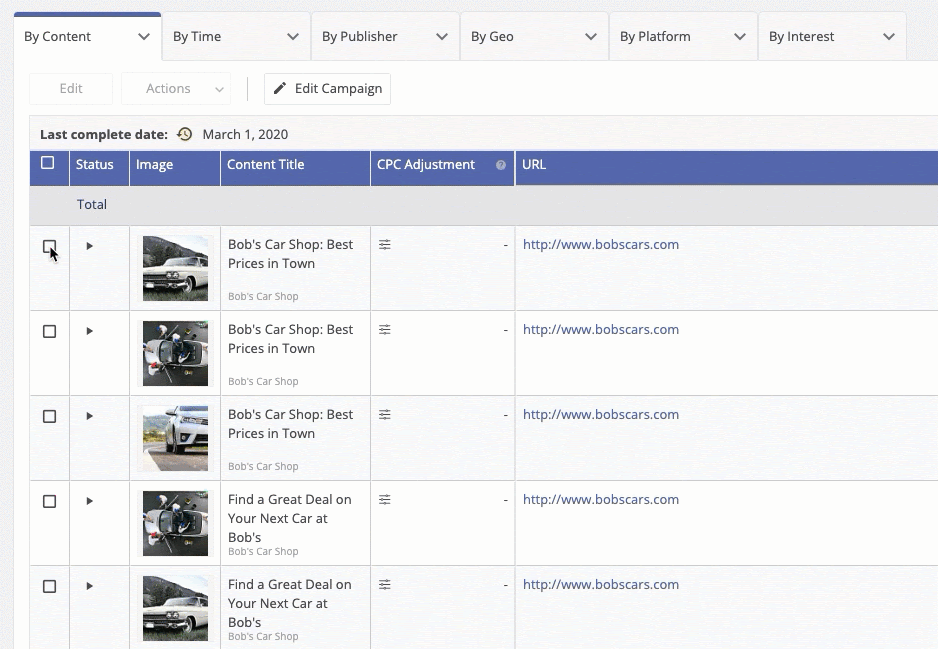Click the white sedan thumbnail in third row

click(175, 438)
